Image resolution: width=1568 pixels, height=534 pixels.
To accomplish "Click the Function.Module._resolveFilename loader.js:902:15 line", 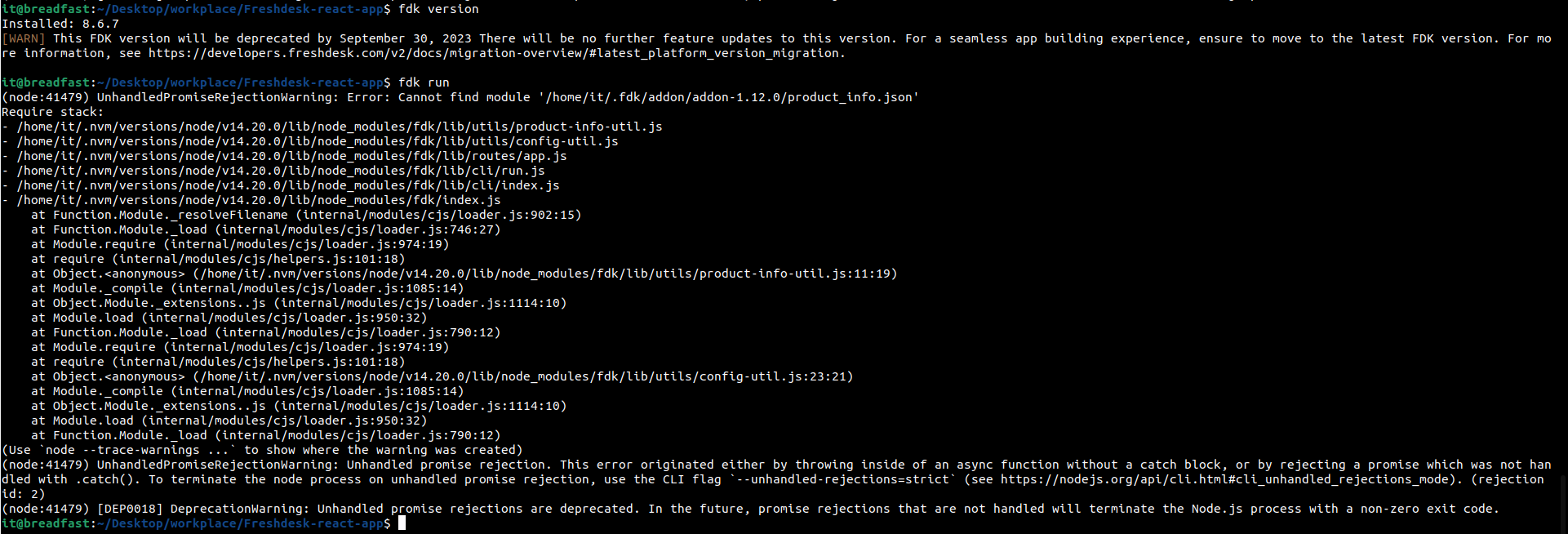I will (x=306, y=215).
